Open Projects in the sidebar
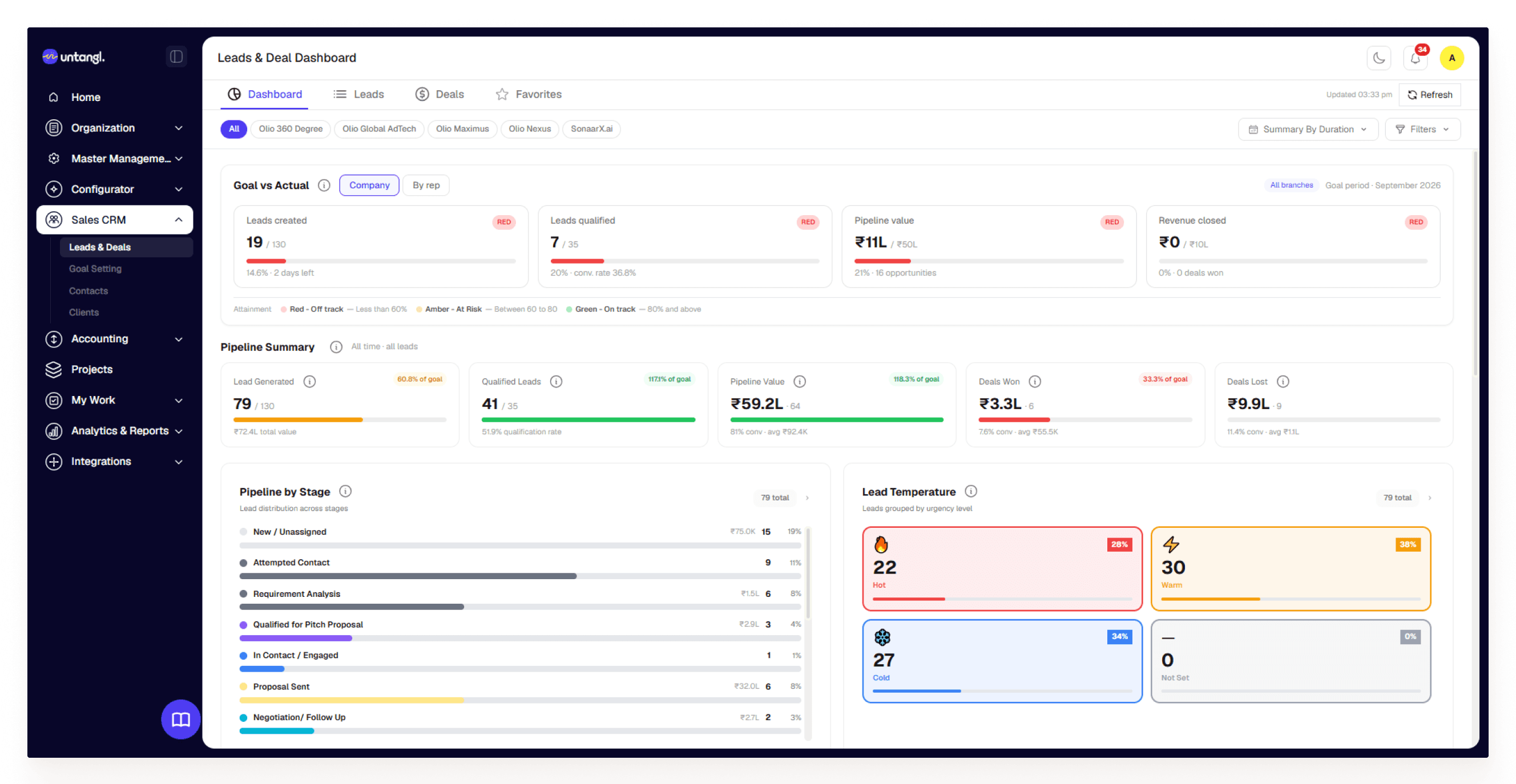Viewport: 1516px width, 784px height. pyautogui.click(x=115, y=369)
